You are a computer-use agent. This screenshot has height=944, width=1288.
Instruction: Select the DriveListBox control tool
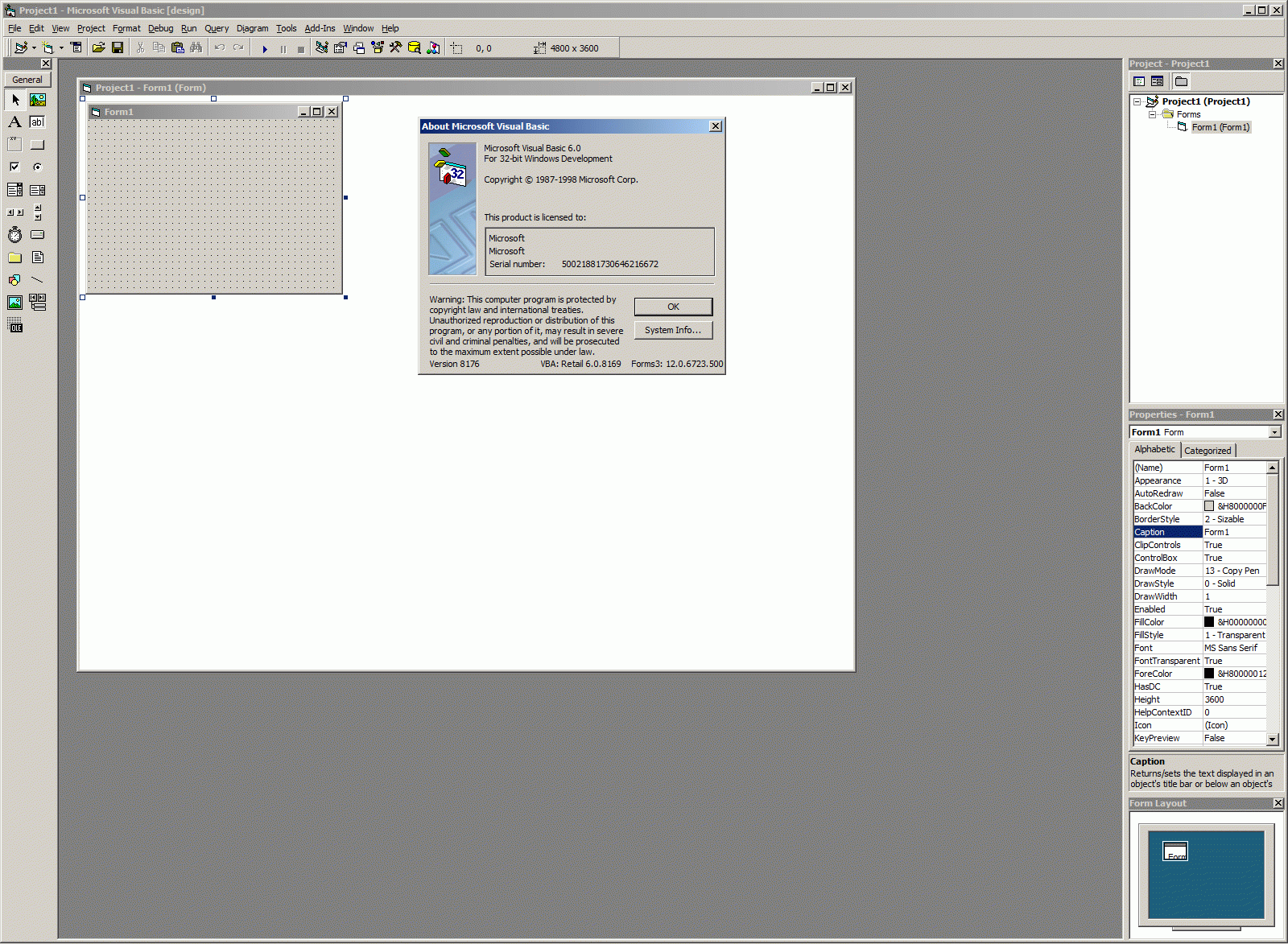pos(38,235)
